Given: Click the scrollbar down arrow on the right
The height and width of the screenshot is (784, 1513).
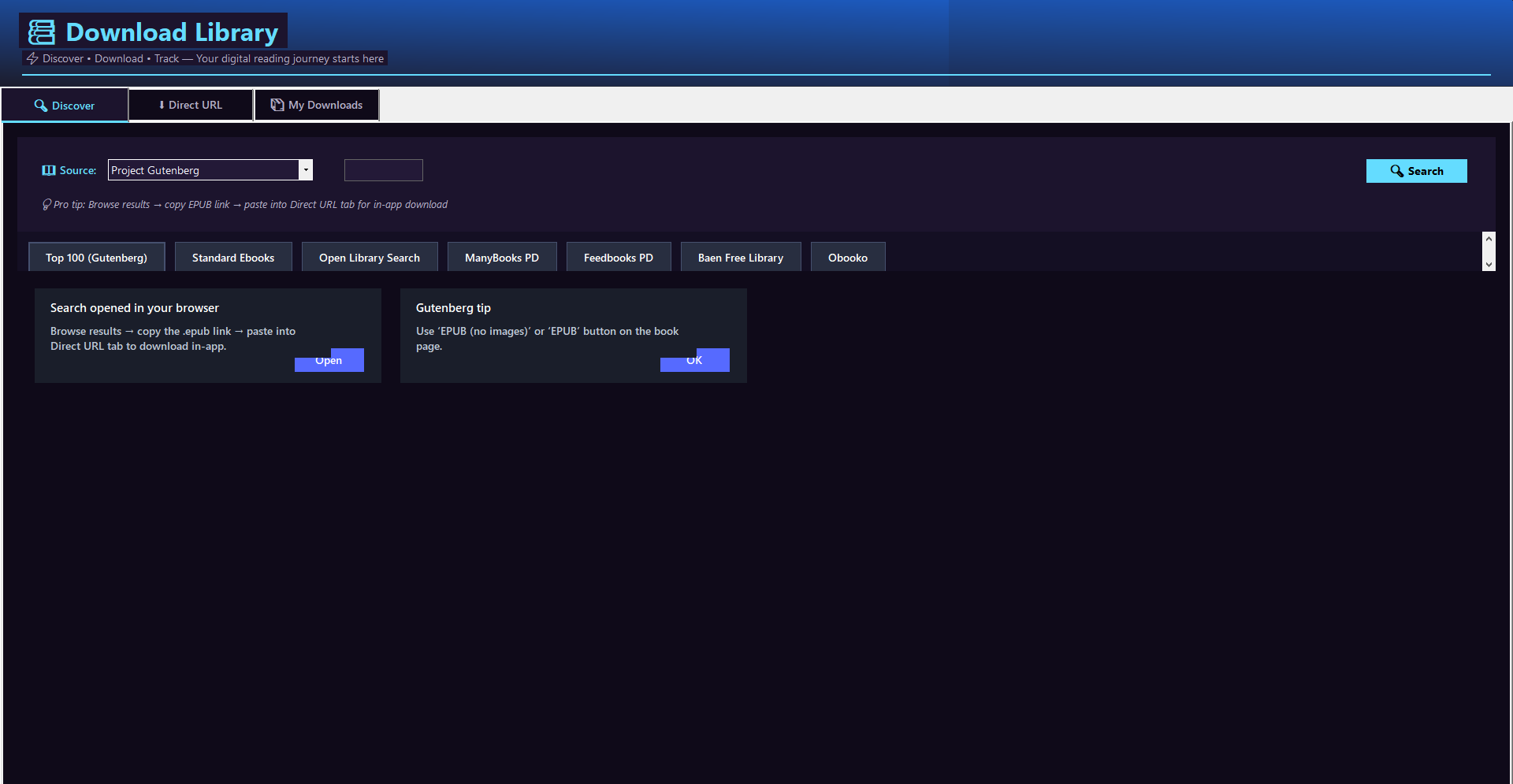Looking at the screenshot, I should pyautogui.click(x=1489, y=265).
